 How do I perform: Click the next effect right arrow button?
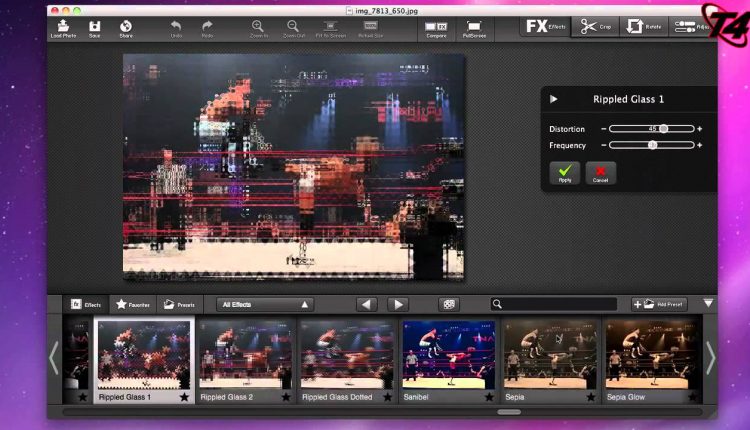click(x=398, y=305)
